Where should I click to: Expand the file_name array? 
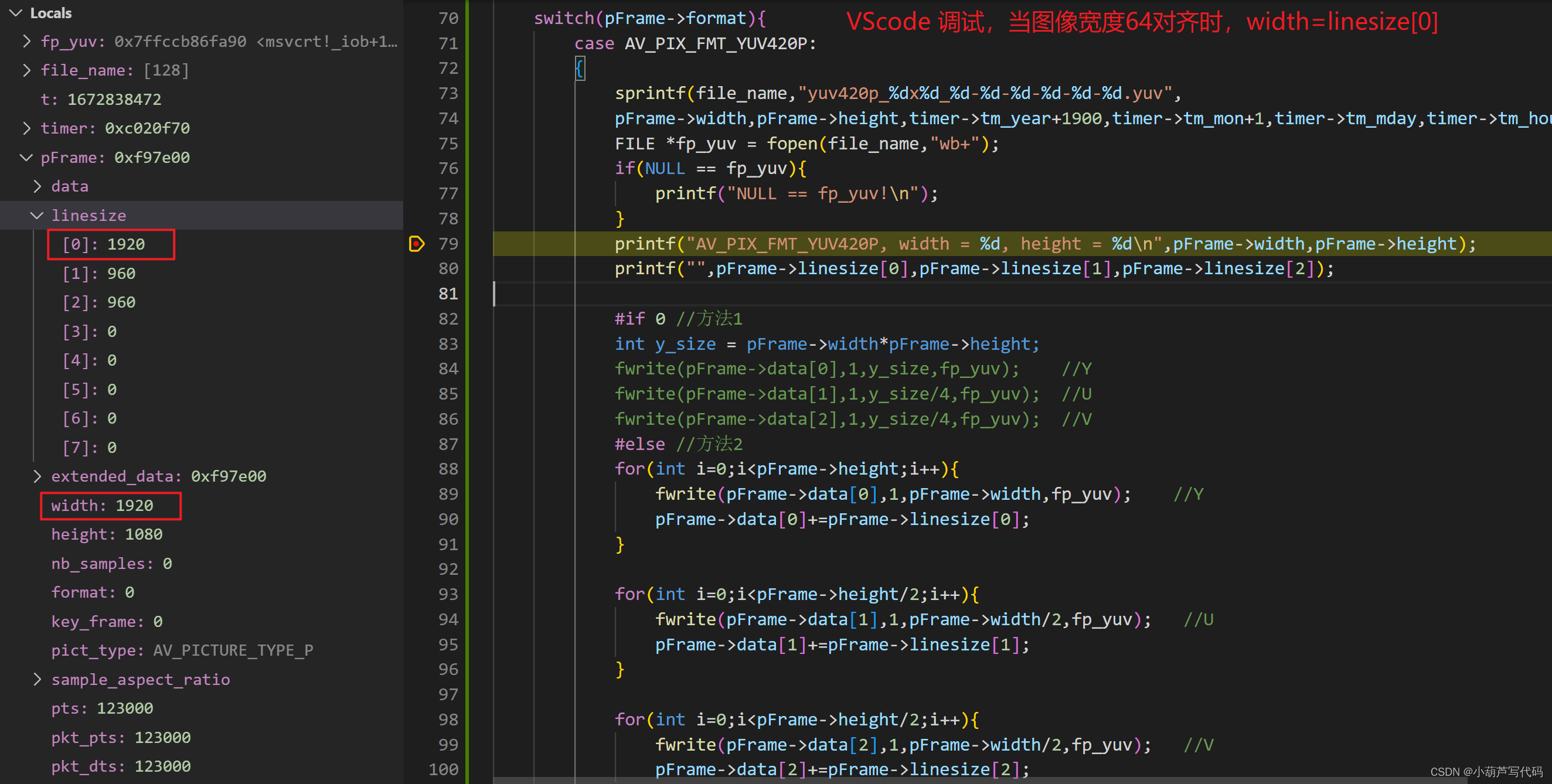pos(26,70)
